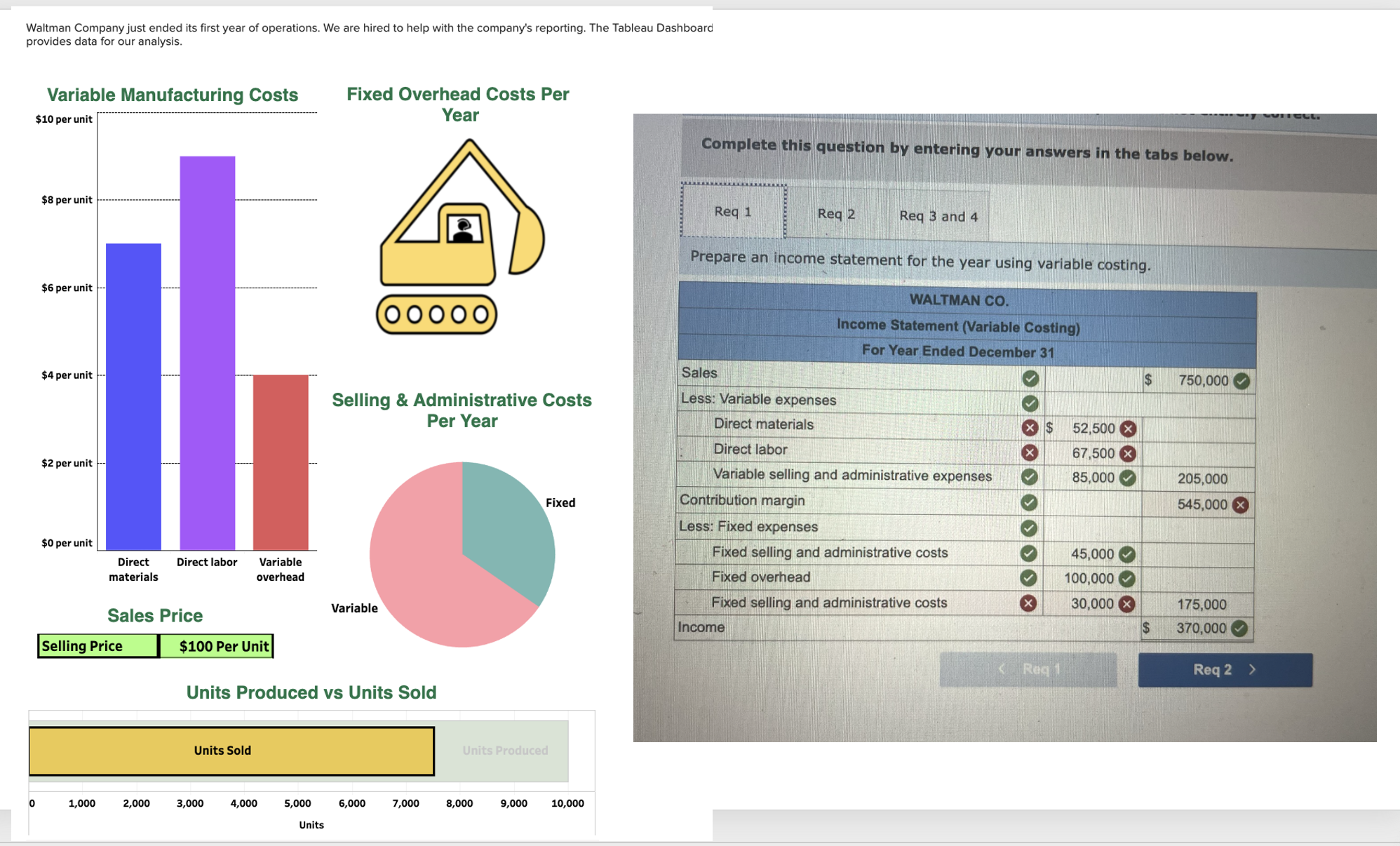Click the Units Produced vs Units Sold title
This screenshot has height=846, width=1400.
311,692
